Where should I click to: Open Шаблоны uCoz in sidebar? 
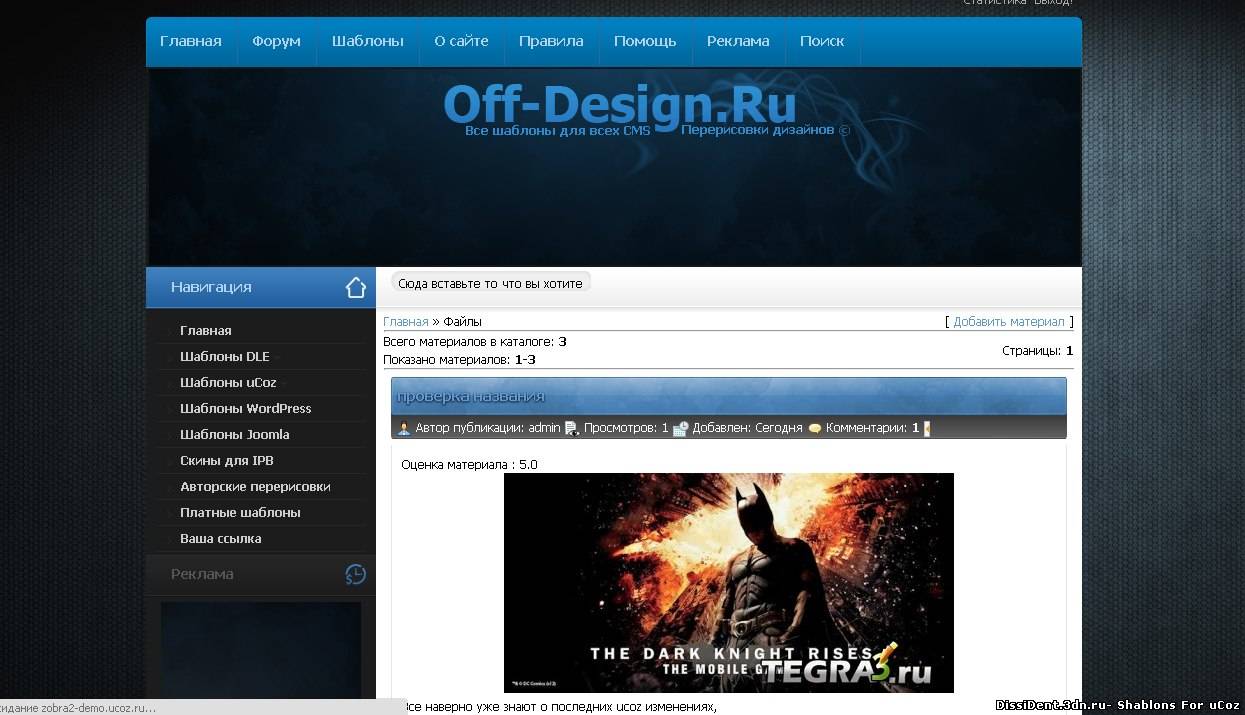coord(227,382)
